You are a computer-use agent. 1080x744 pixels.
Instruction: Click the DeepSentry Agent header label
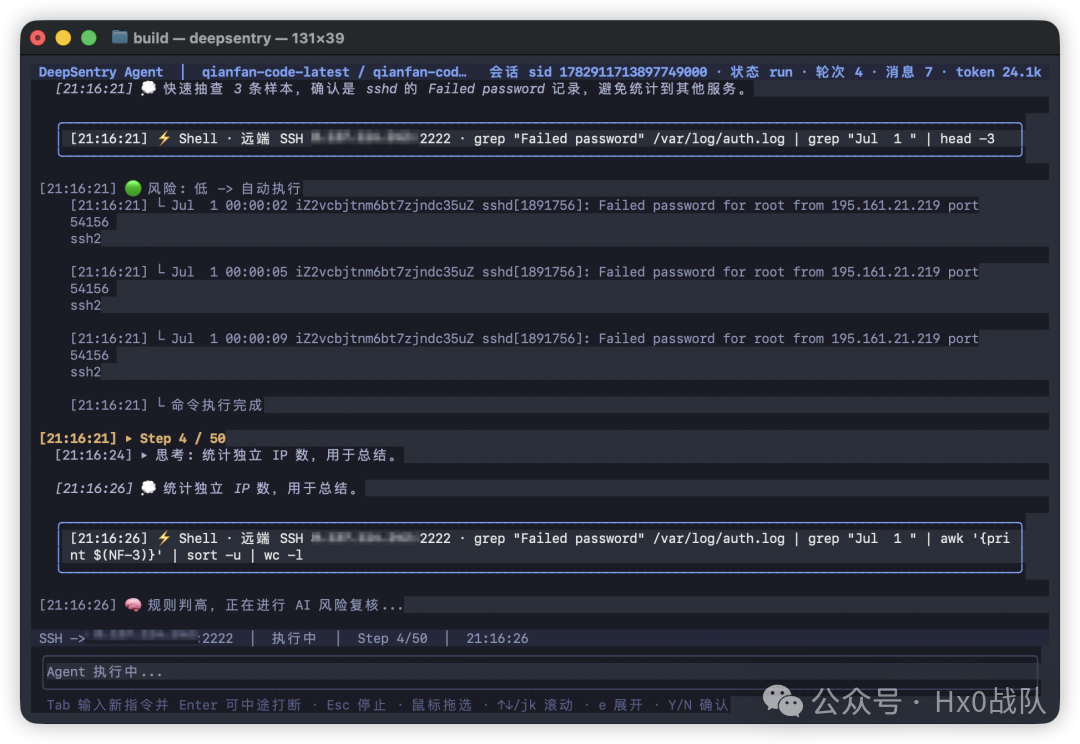point(101,72)
